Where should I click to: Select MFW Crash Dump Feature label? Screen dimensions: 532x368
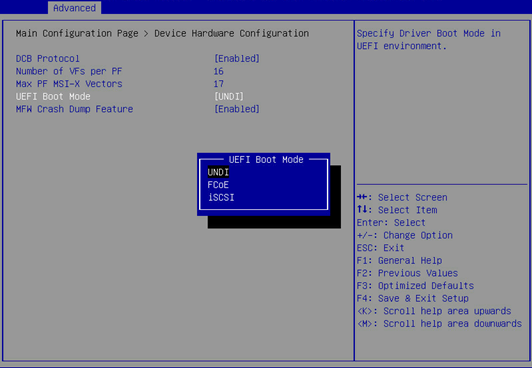tap(74, 109)
